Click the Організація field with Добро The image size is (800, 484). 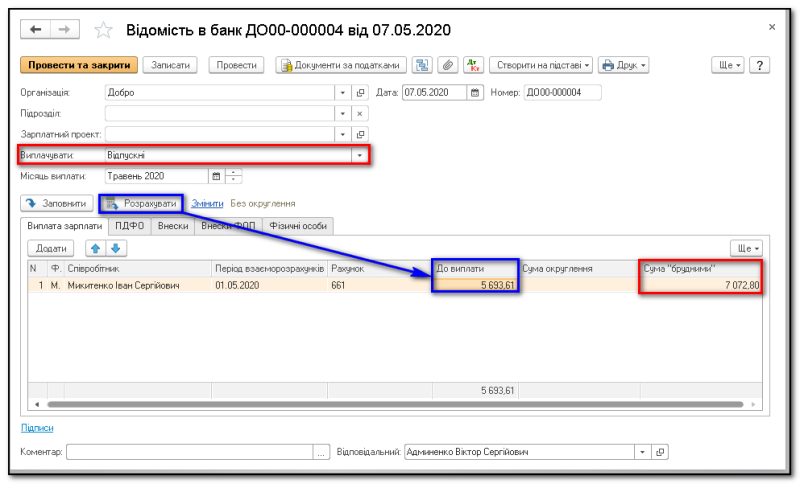pyautogui.click(x=219, y=93)
